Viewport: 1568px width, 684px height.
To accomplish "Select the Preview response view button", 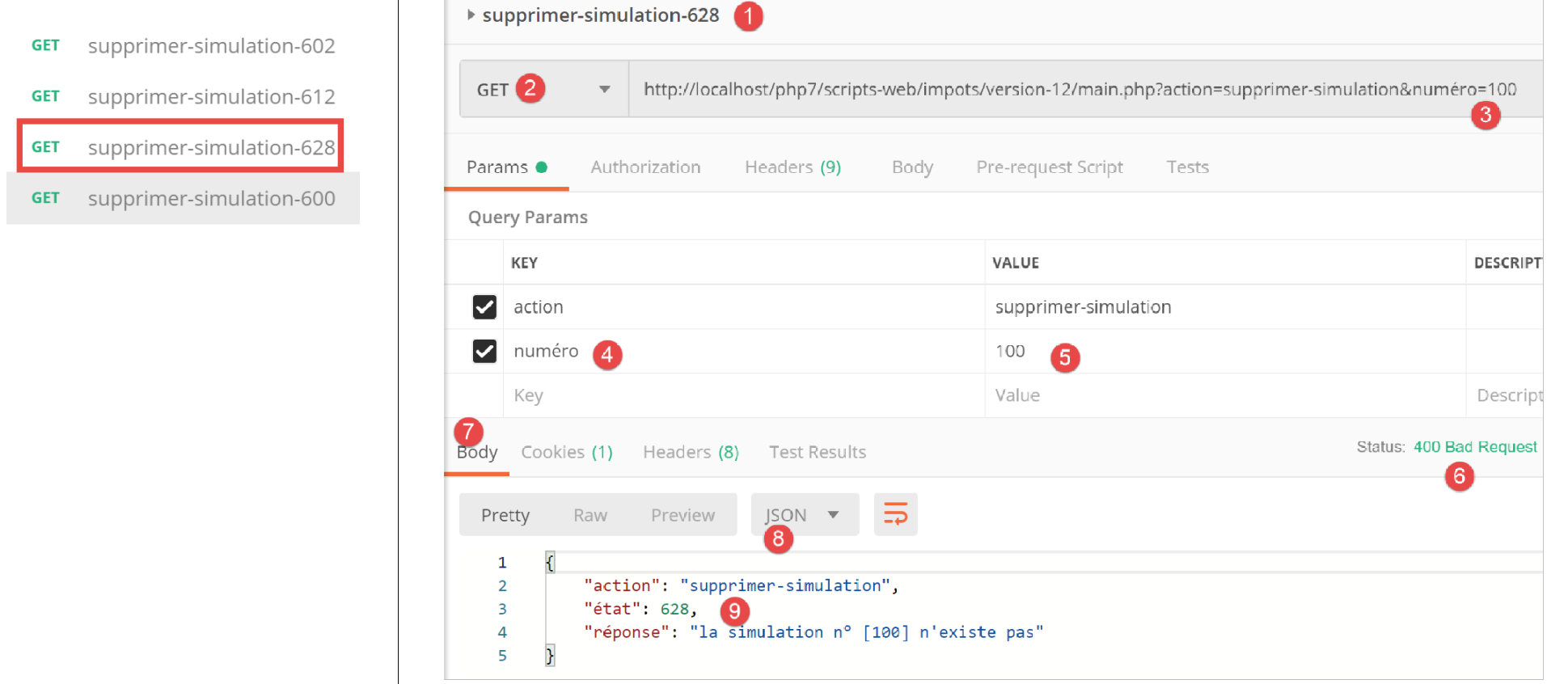I will click(x=683, y=515).
